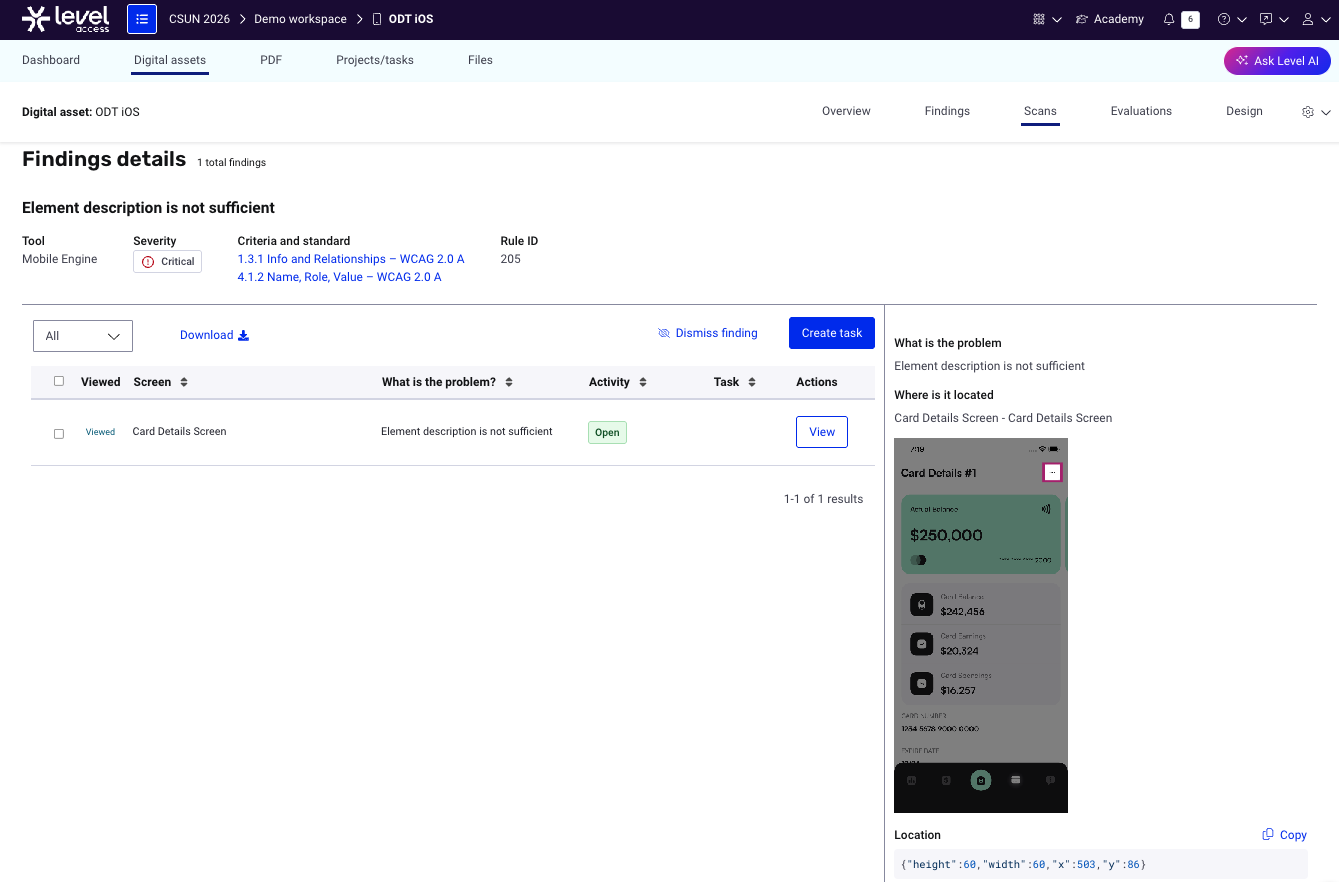Open notifications bell icon
The height and width of the screenshot is (882, 1339).
coord(1169,19)
